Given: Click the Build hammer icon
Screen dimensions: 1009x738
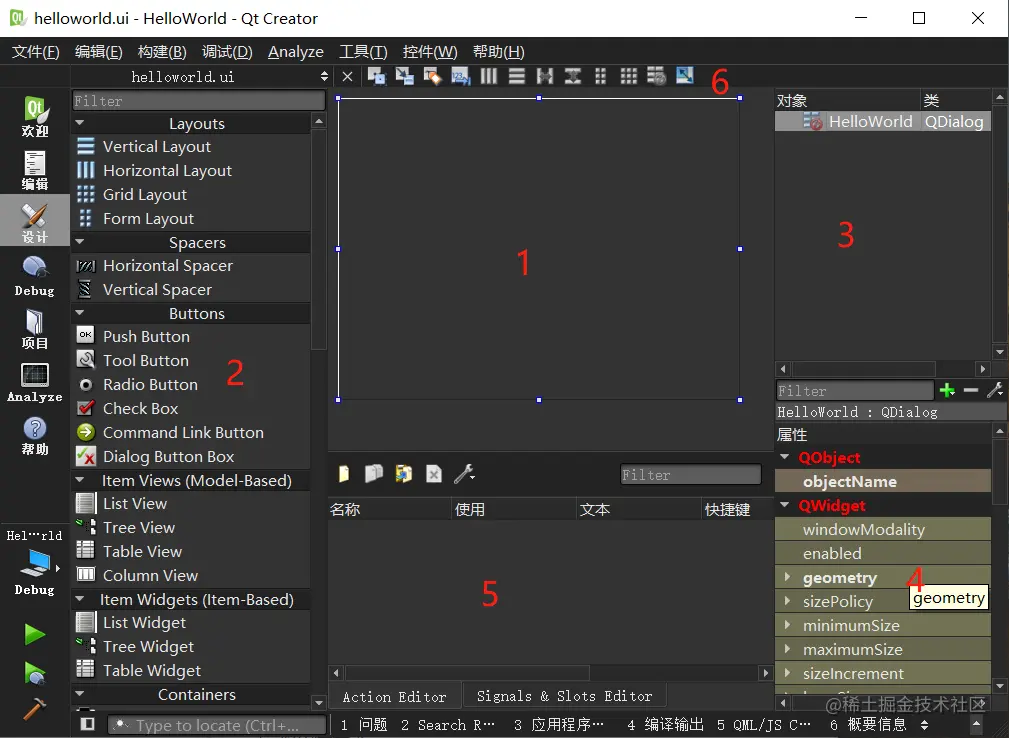Looking at the screenshot, I should pyautogui.click(x=35, y=710).
